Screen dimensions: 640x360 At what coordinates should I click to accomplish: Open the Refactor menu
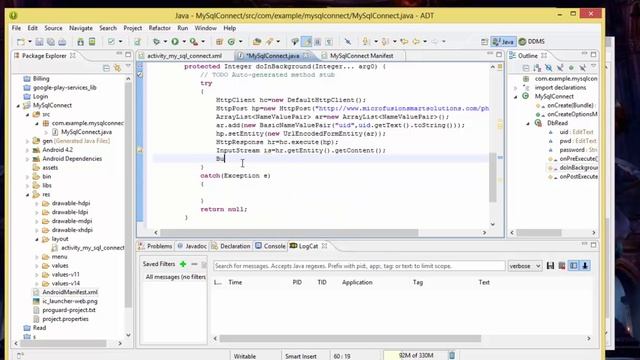click(x=159, y=28)
